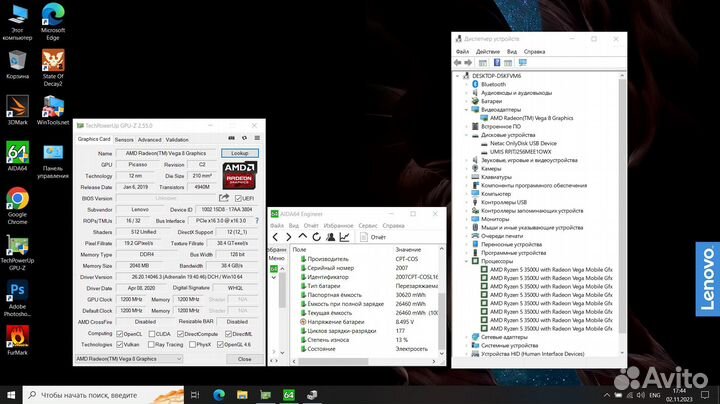Open WinToolsnet desktop shortcut
Image resolution: width=720 pixels, height=404 pixels.
coord(53,110)
